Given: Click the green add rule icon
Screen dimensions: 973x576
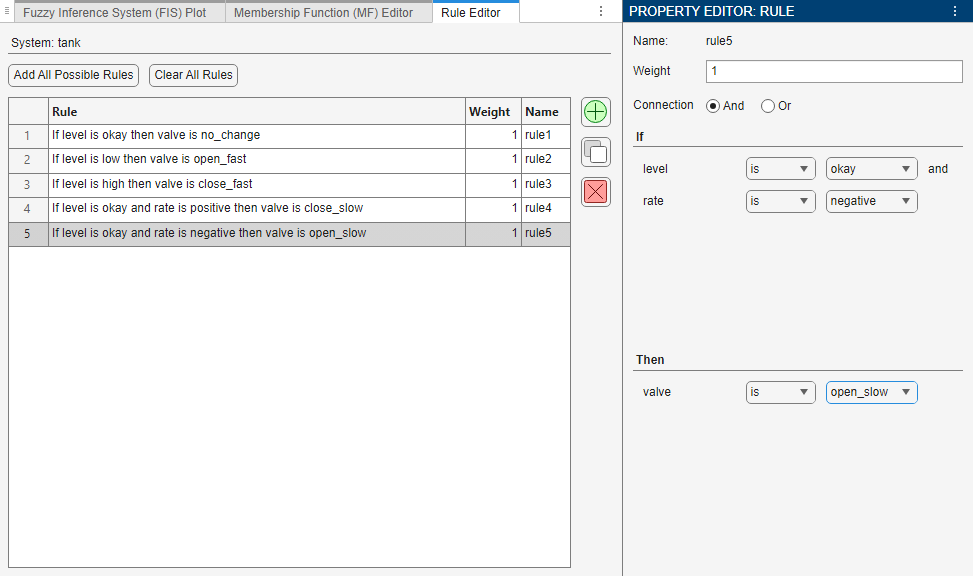Looking at the screenshot, I should point(596,112).
